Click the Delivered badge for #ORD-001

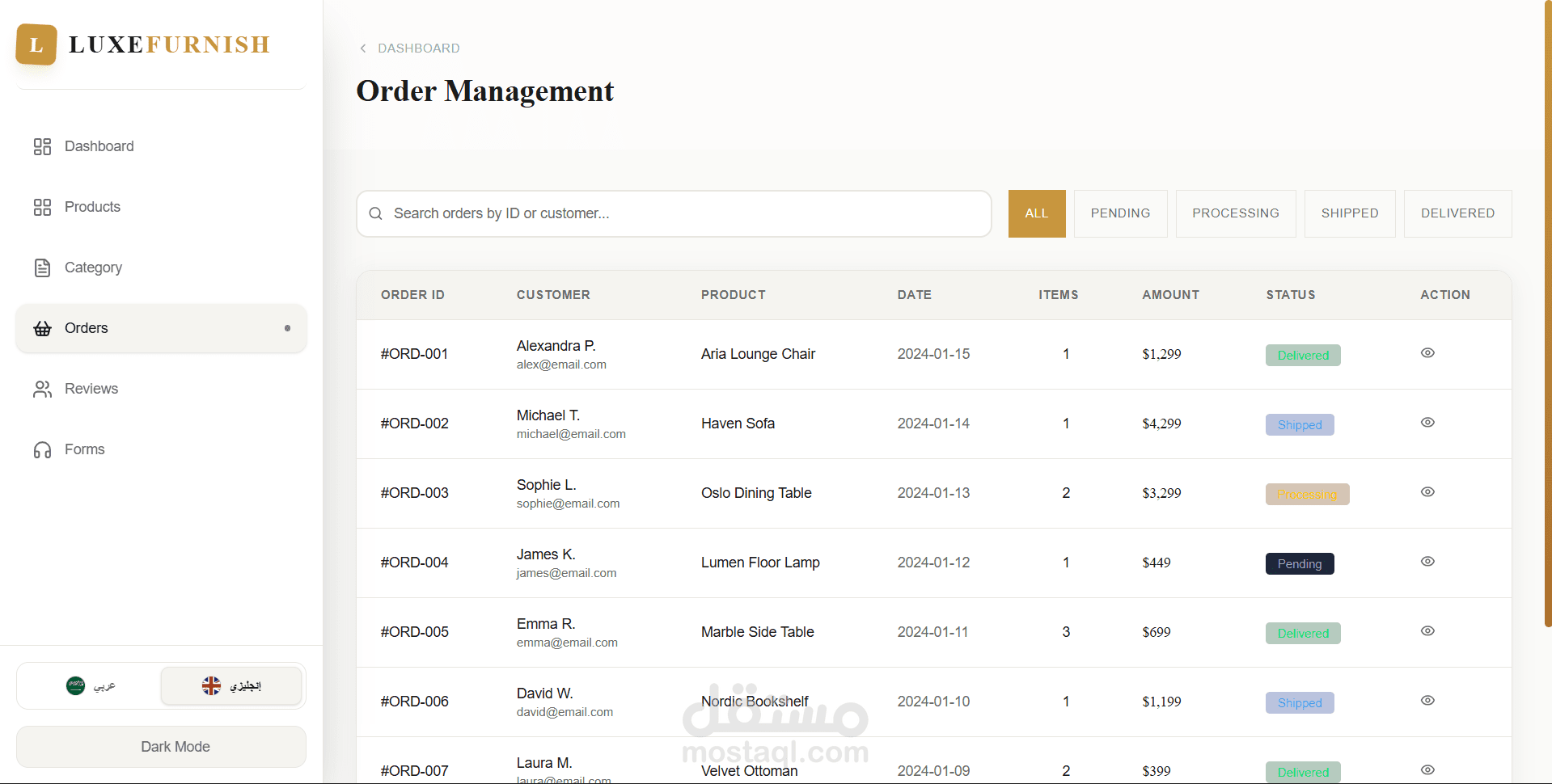coord(1303,355)
